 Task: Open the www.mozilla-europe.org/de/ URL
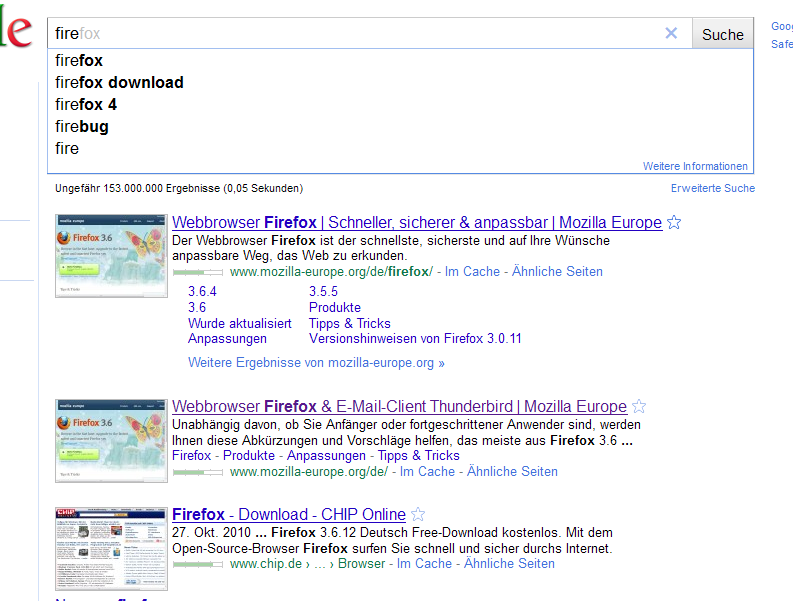point(309,471)
